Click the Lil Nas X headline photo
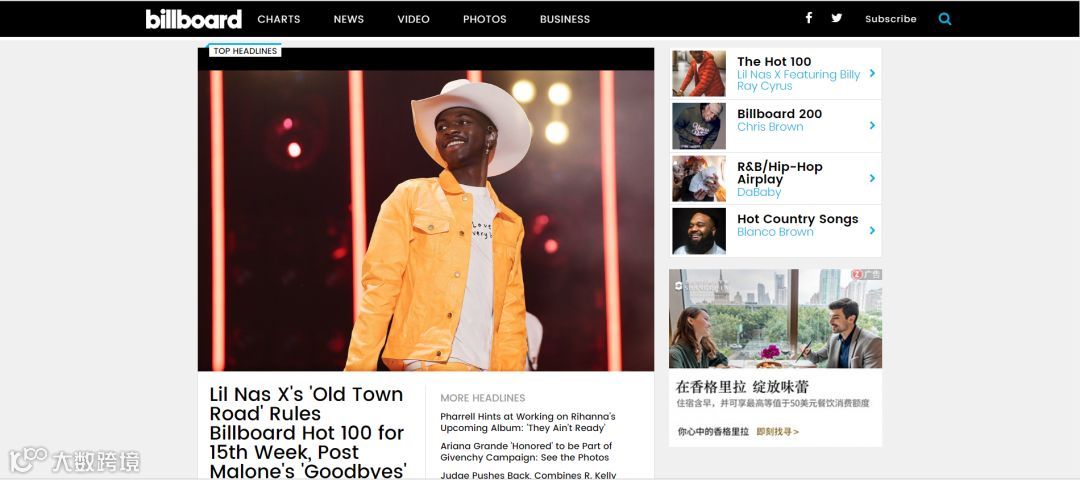The width and height of the screenshot is (1080, 481). click(x=426, y=221)
